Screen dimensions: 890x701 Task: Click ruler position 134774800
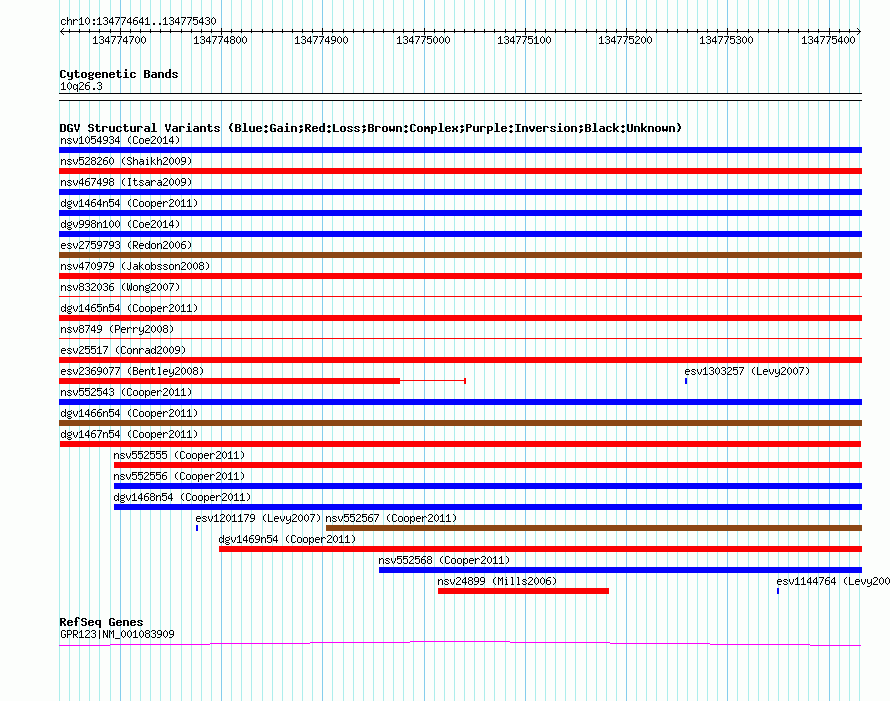(x=220, y=40)
